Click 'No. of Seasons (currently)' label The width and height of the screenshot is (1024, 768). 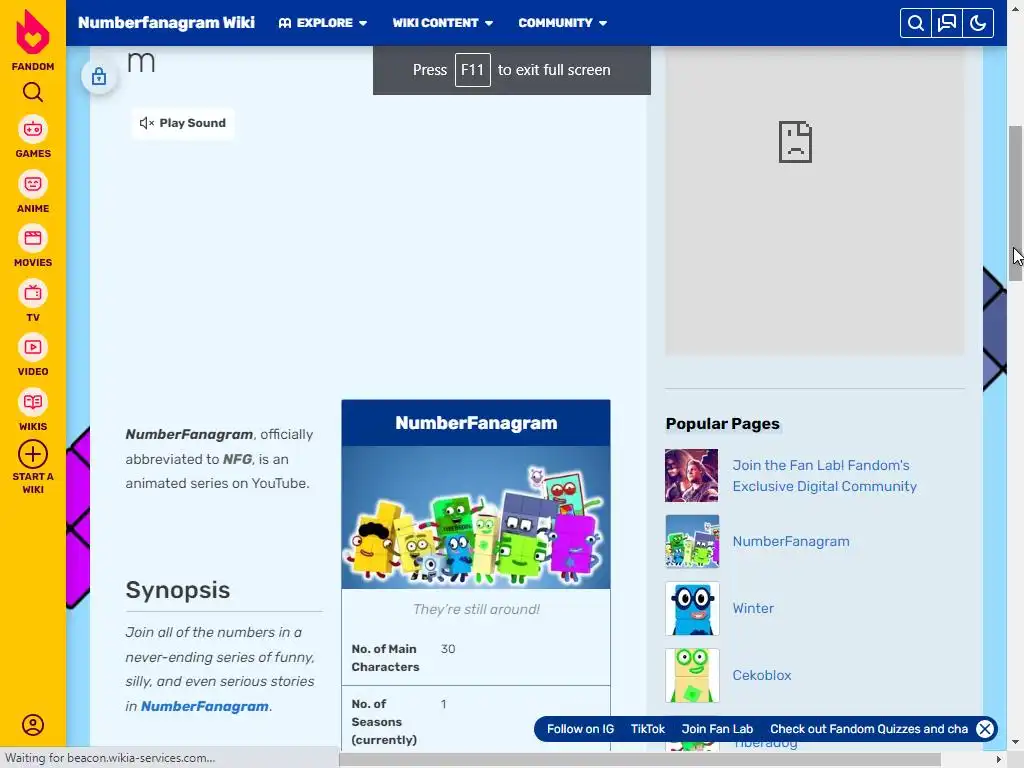click(384, 722)
